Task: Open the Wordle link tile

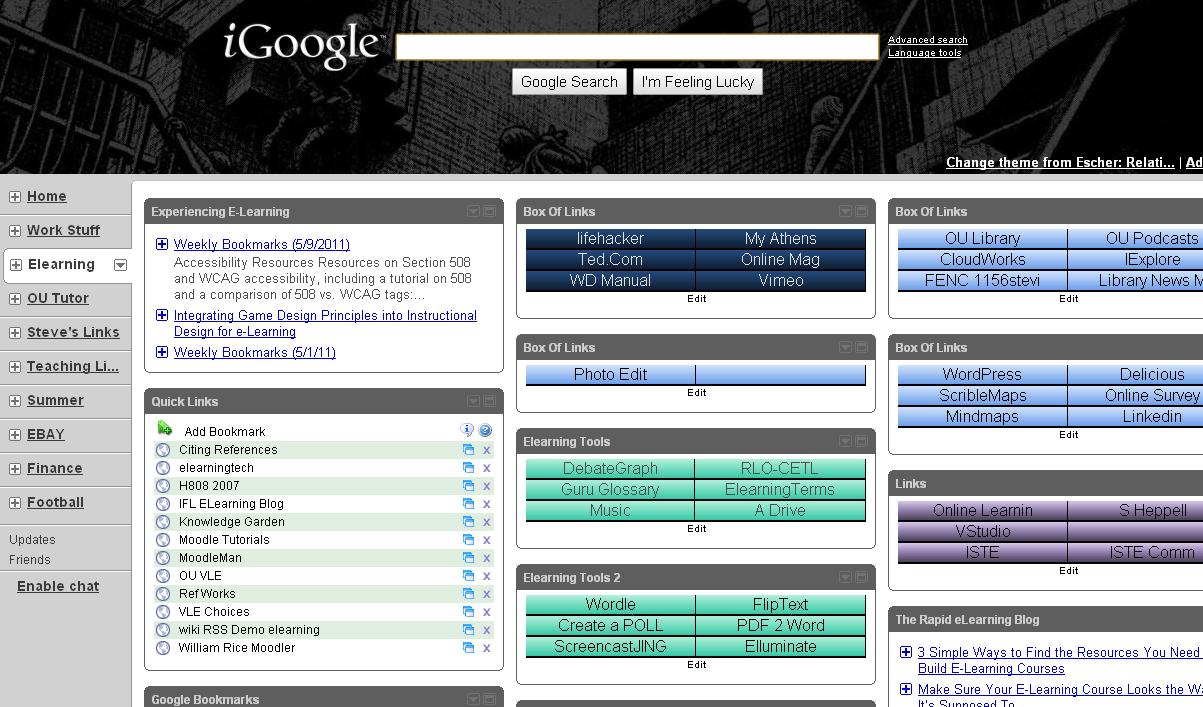Action: coord(610,605)
